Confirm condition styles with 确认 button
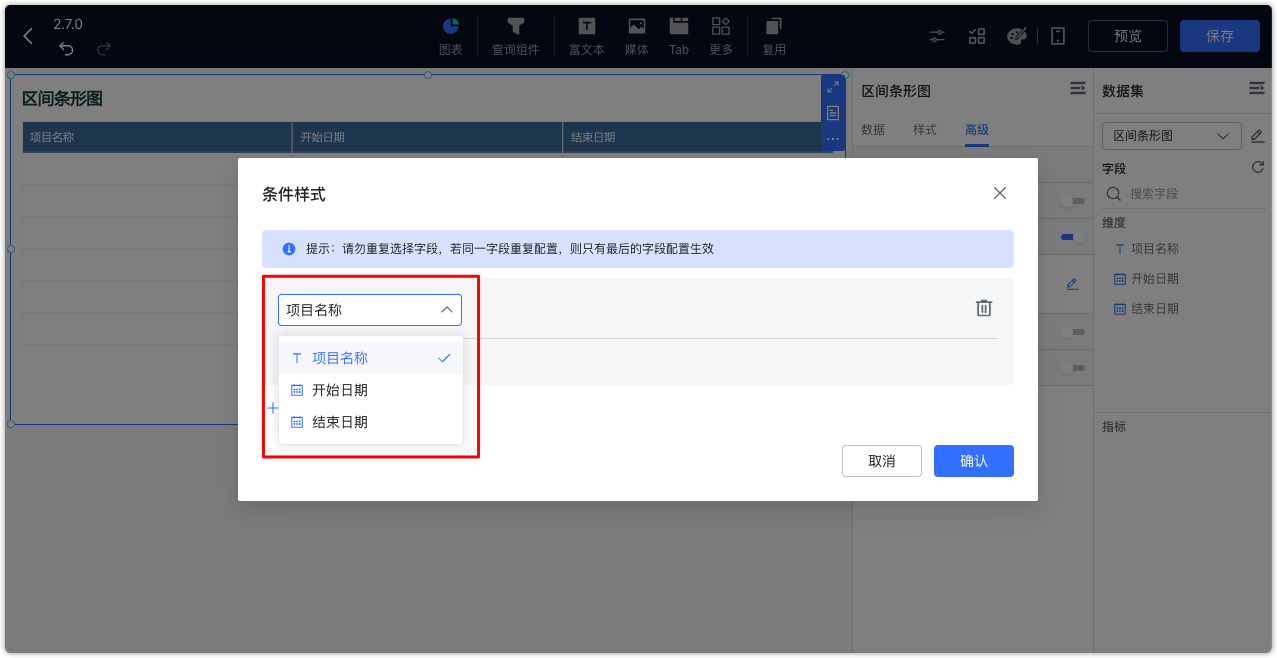 click(x=972, y=461)
